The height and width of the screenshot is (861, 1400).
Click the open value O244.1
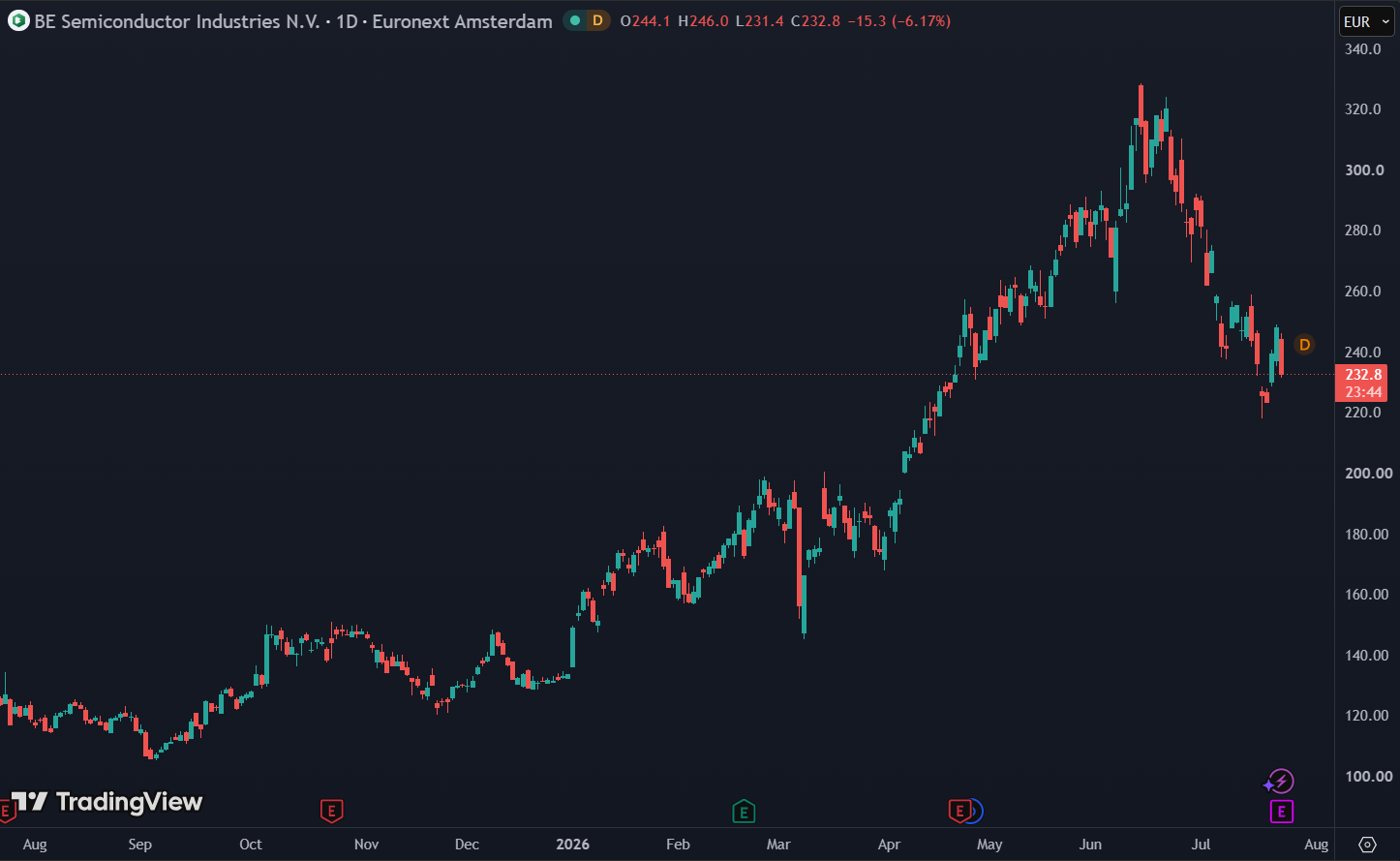coord(645,21)
